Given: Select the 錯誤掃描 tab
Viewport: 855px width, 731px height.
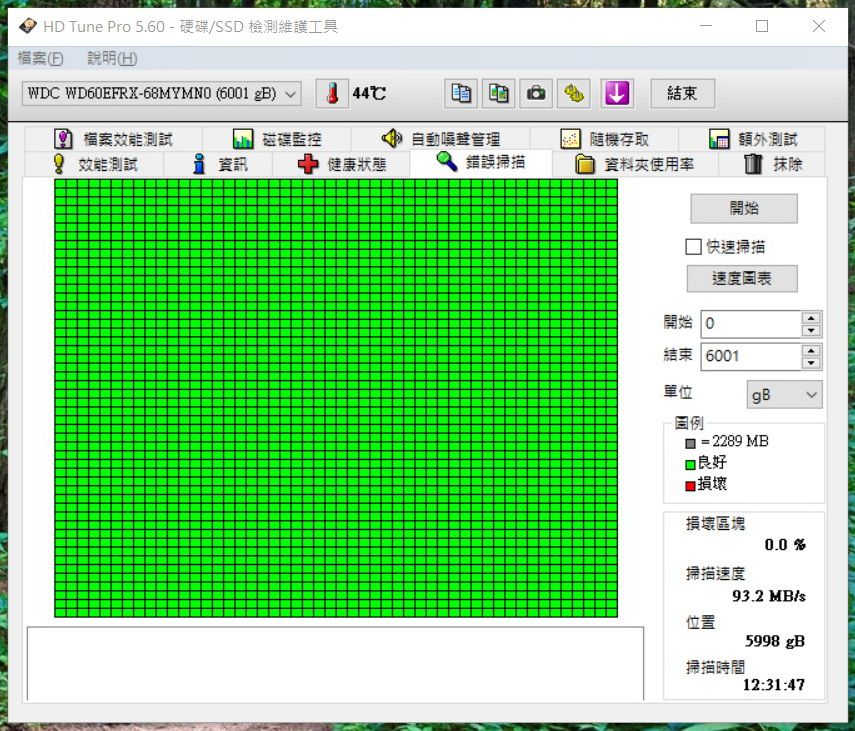Looking at the screenshot, I should click(x=481, y=162).
